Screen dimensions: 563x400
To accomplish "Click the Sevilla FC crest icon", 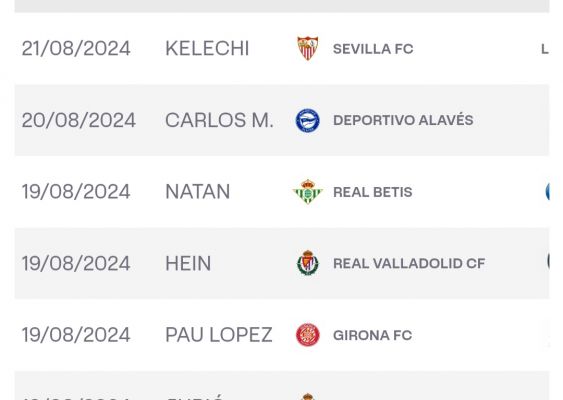I will [x=308, y=48].
